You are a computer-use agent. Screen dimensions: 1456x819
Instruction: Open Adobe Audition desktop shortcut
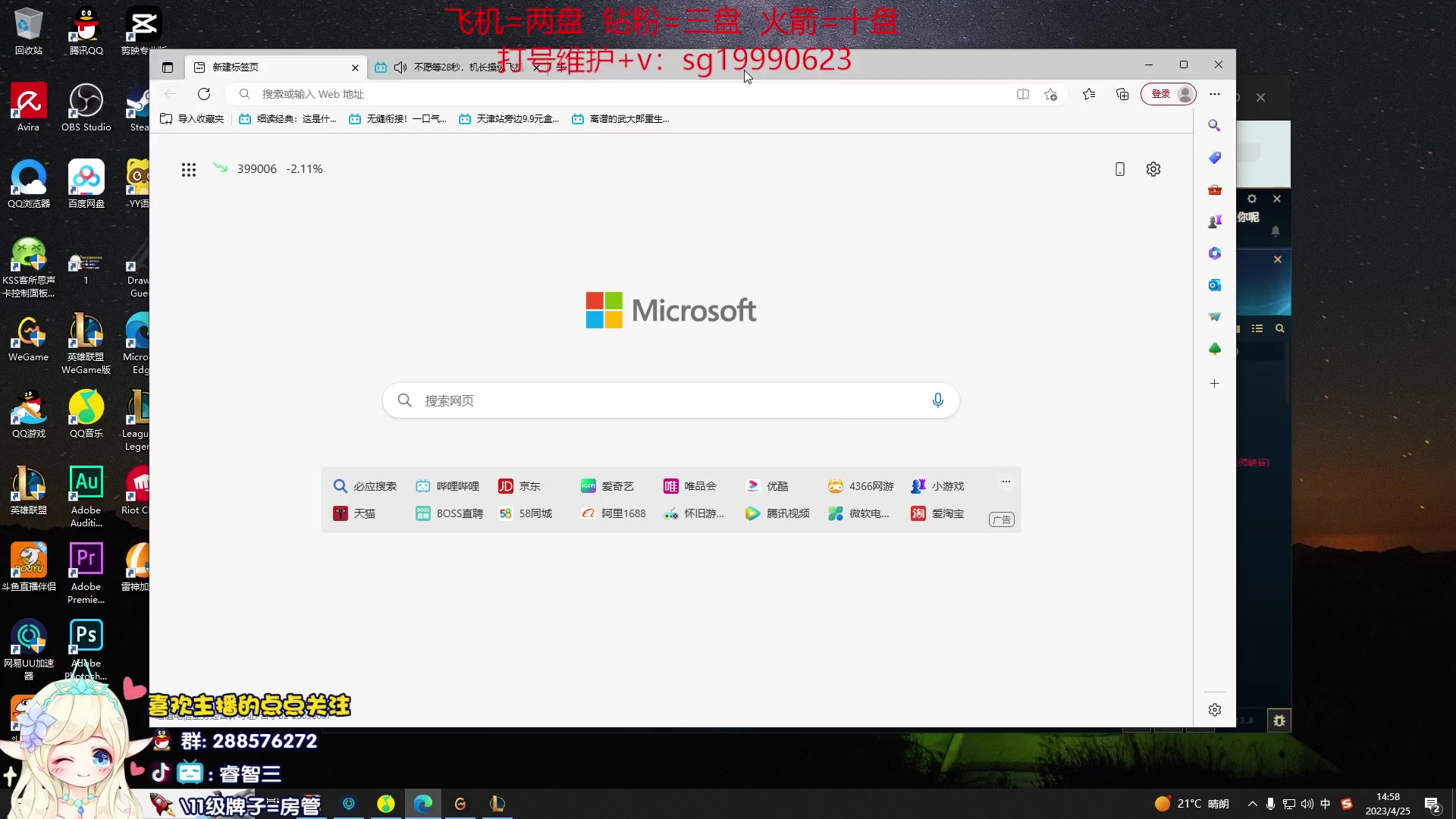86,497
